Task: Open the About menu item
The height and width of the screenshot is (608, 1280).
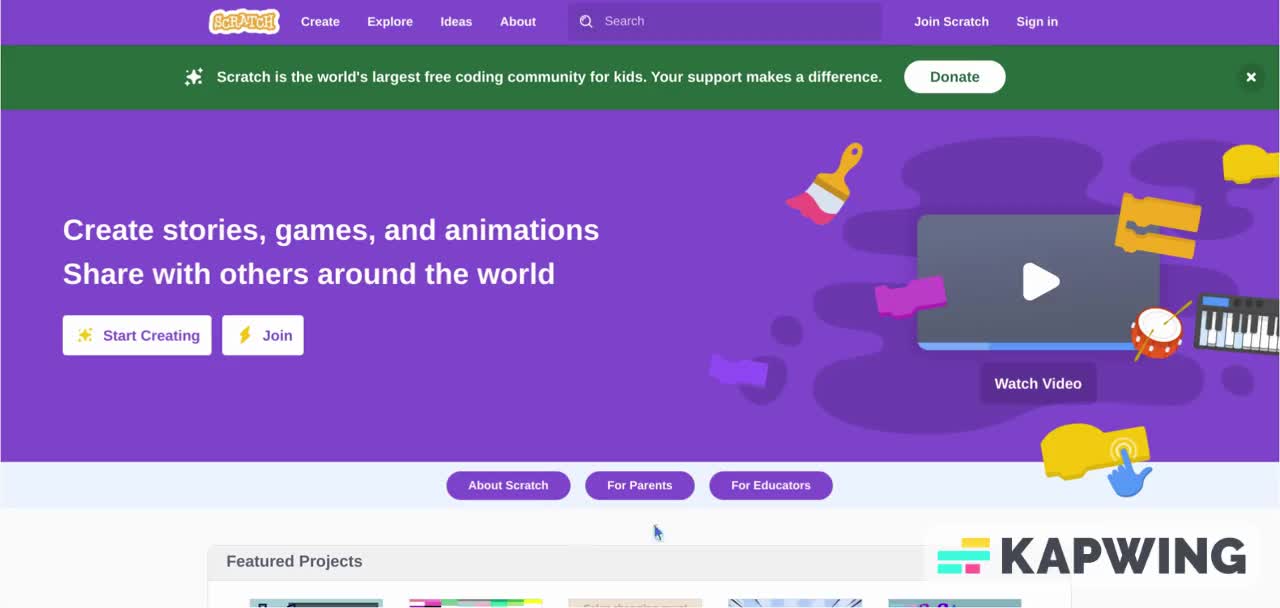Action: tap(518, 21)
